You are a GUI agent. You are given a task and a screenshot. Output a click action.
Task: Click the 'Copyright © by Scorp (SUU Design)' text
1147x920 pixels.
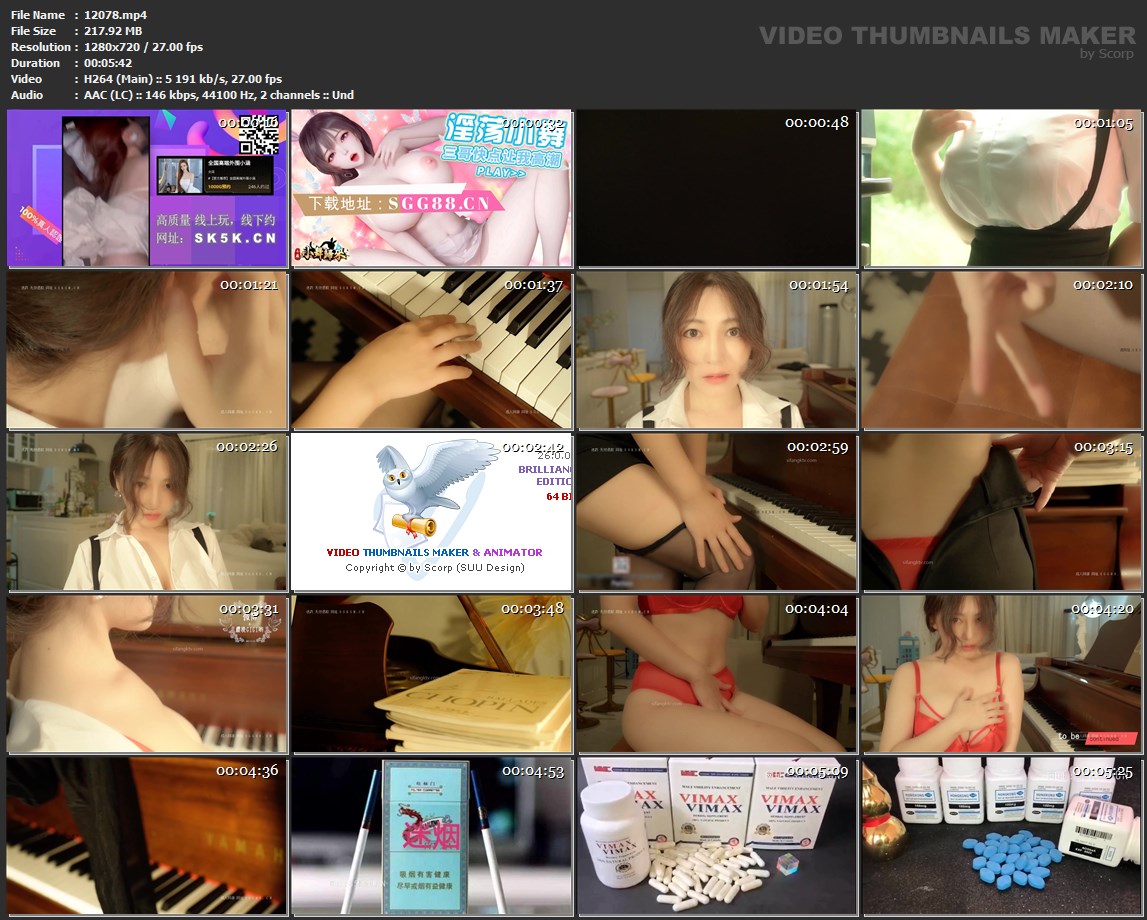tap(435, 568)
